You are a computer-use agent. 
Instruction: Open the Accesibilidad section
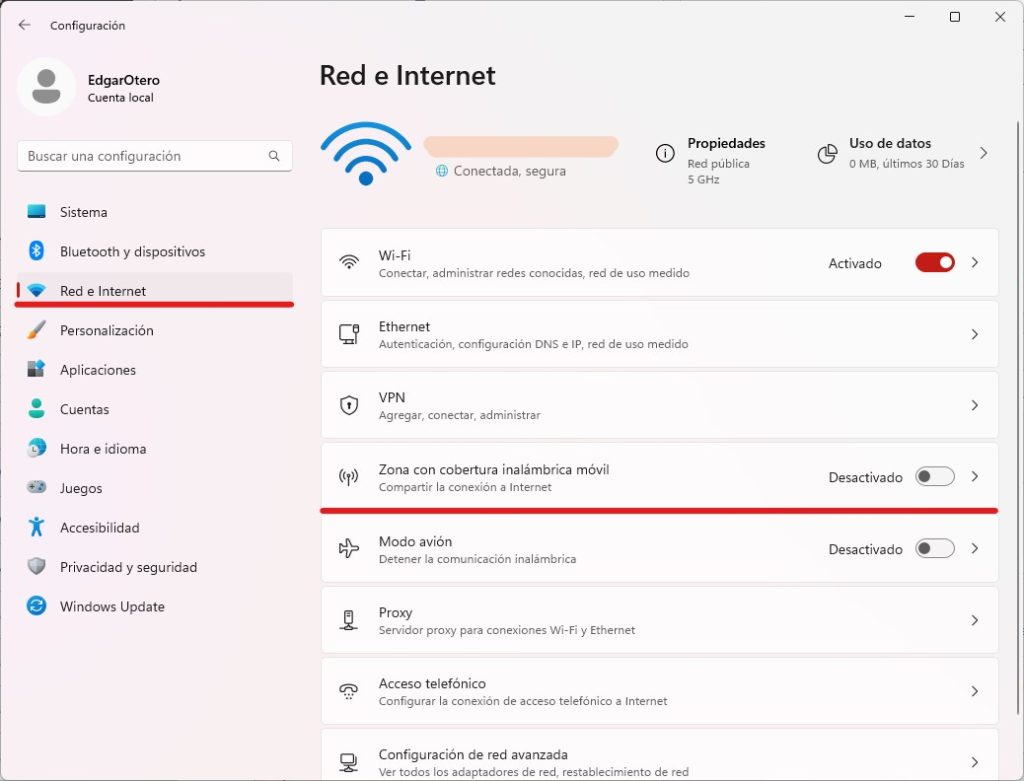155,528
